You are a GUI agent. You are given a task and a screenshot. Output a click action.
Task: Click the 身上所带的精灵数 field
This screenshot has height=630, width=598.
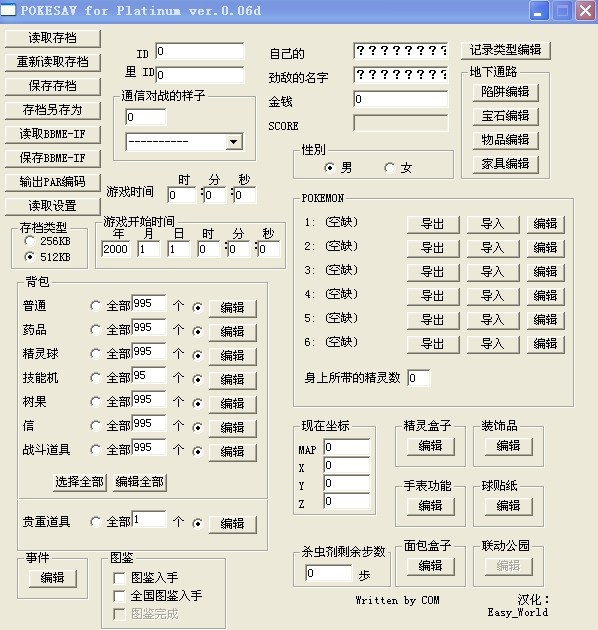click(x=418, y=378)
